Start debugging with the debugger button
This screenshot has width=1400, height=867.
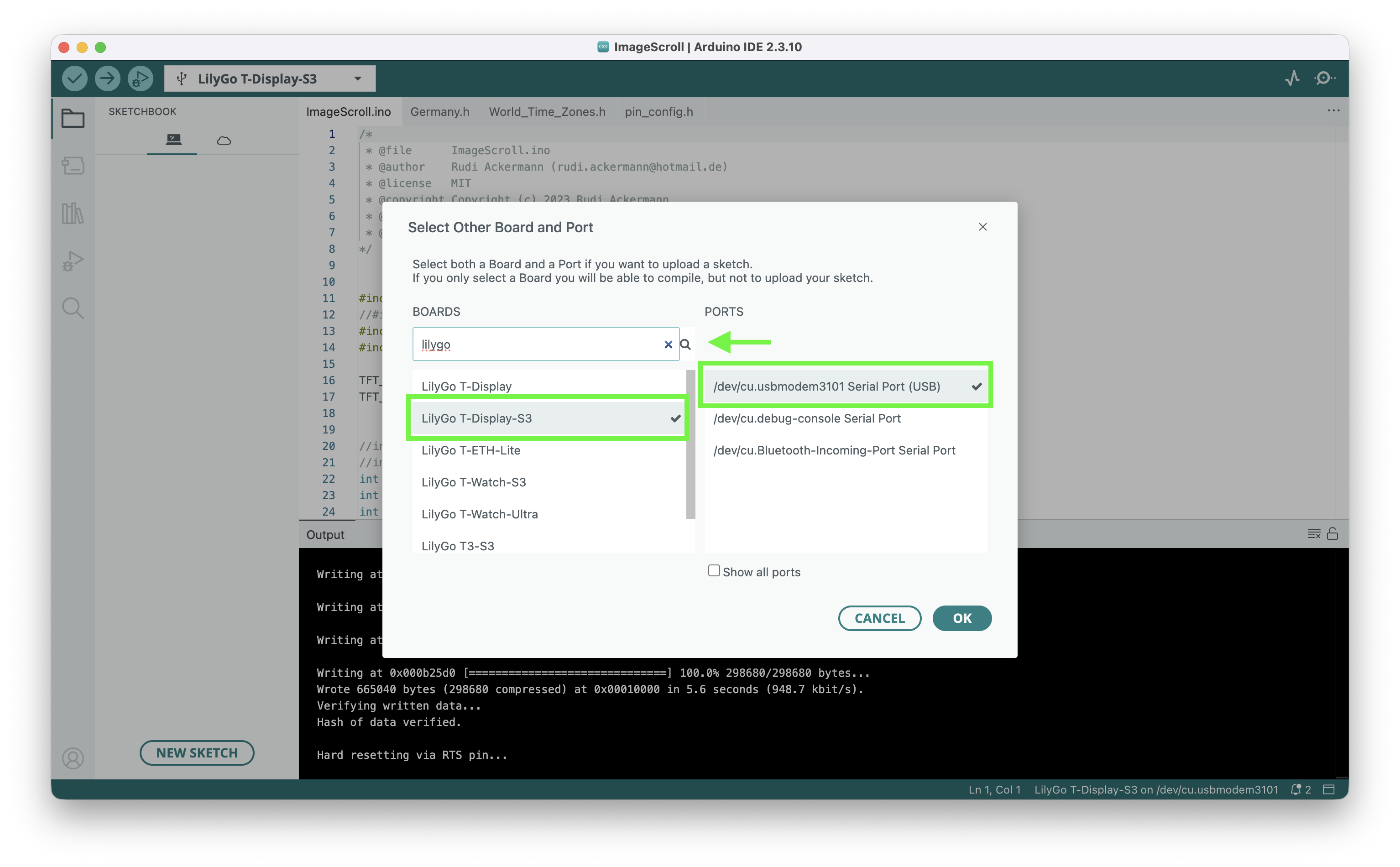pyautogui.click(x=140, y=78)
